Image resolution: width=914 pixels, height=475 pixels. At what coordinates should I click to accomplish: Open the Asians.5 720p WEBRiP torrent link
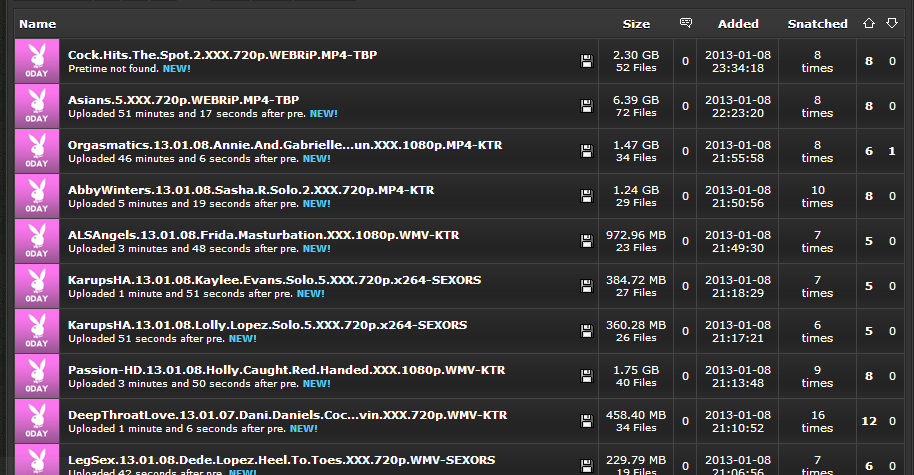coord(183,100)
